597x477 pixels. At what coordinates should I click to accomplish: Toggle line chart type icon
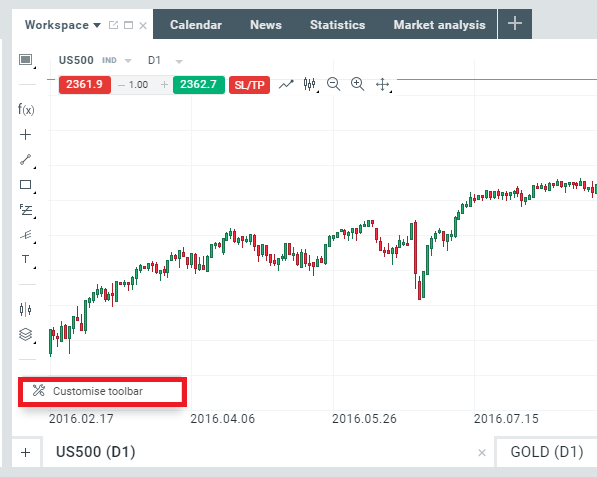[286, 84]
